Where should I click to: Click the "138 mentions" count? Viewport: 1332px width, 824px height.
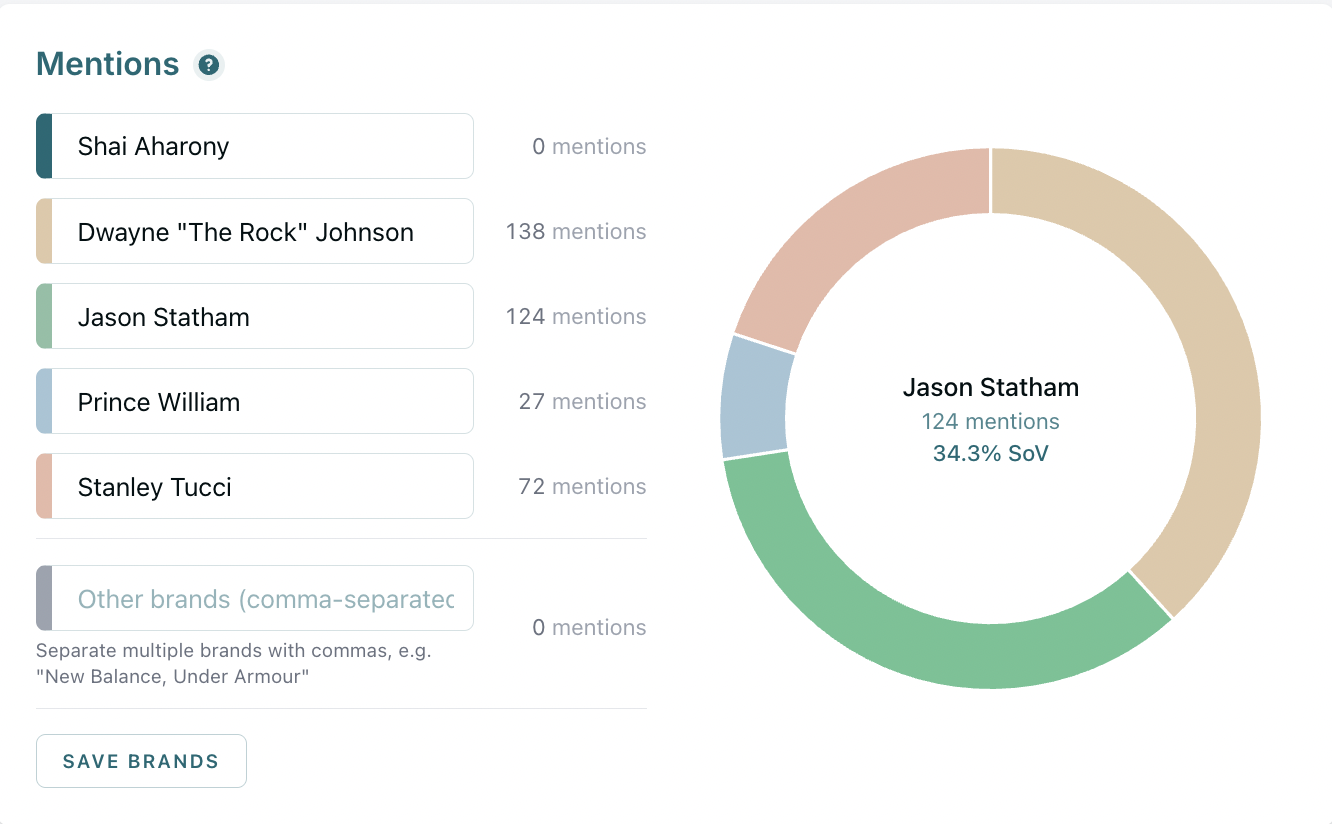pyautogui.click(x=576, y=231)
